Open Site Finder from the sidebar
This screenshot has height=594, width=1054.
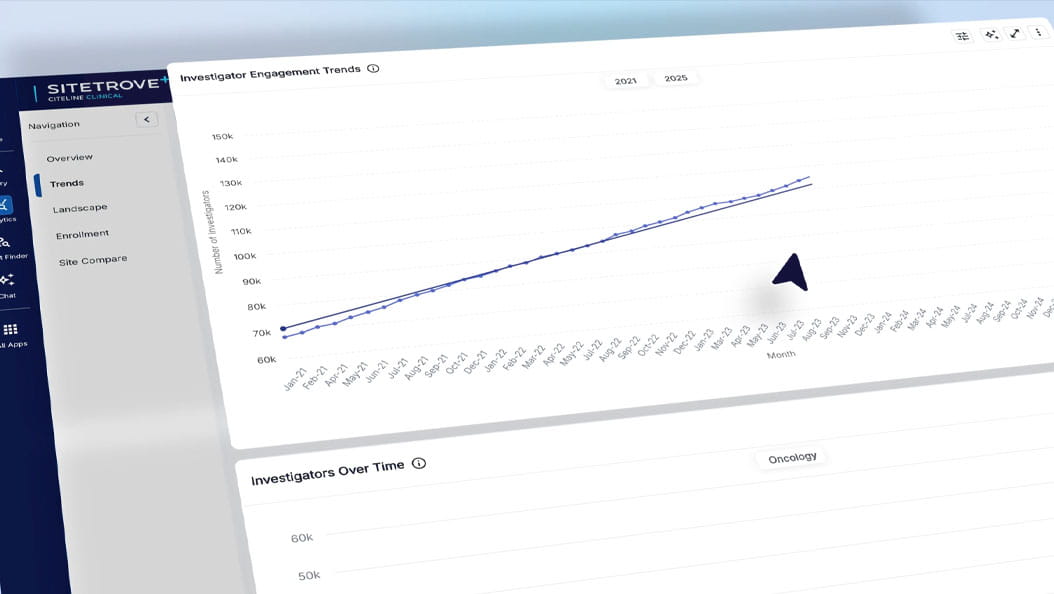point(6,244)
